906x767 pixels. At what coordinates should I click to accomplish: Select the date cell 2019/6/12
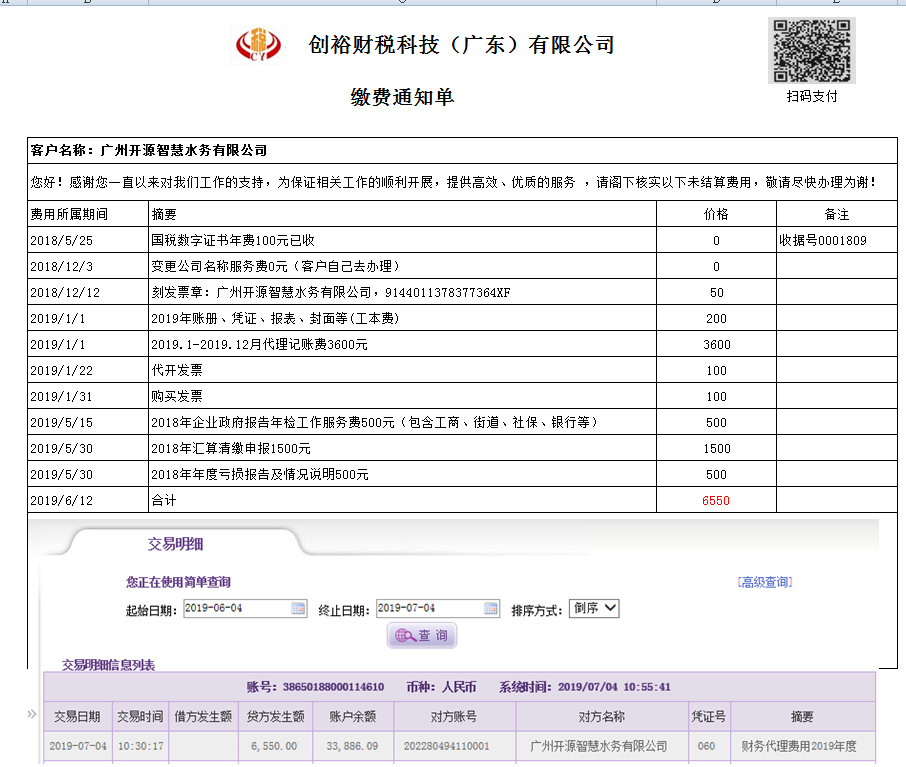(x=88, y=500)
